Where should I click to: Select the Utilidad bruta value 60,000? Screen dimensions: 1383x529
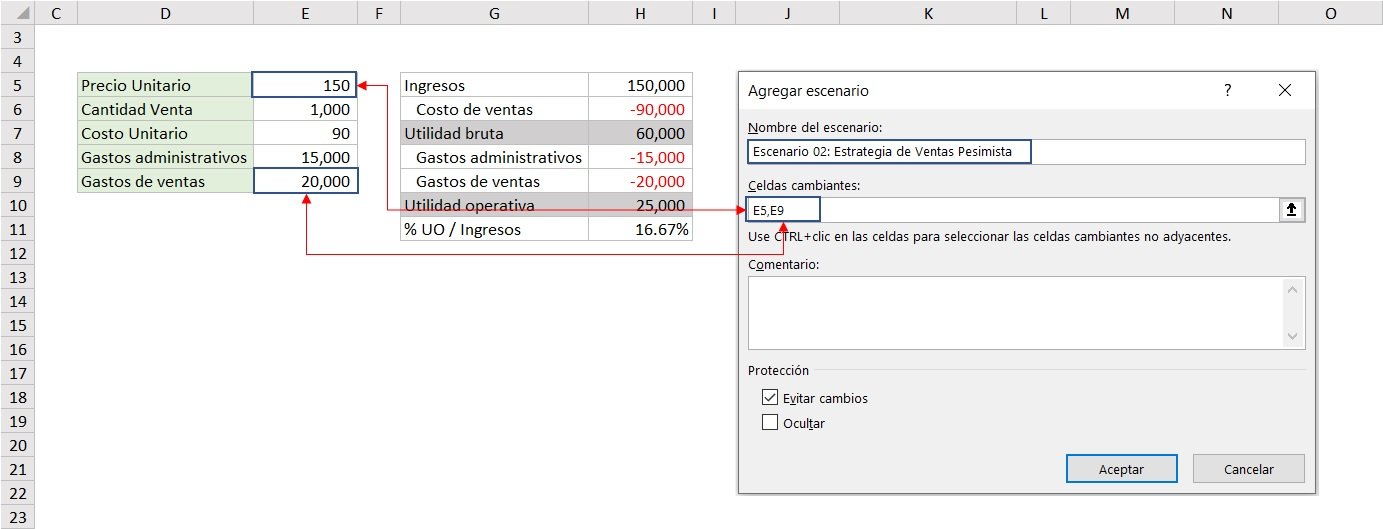640,133
